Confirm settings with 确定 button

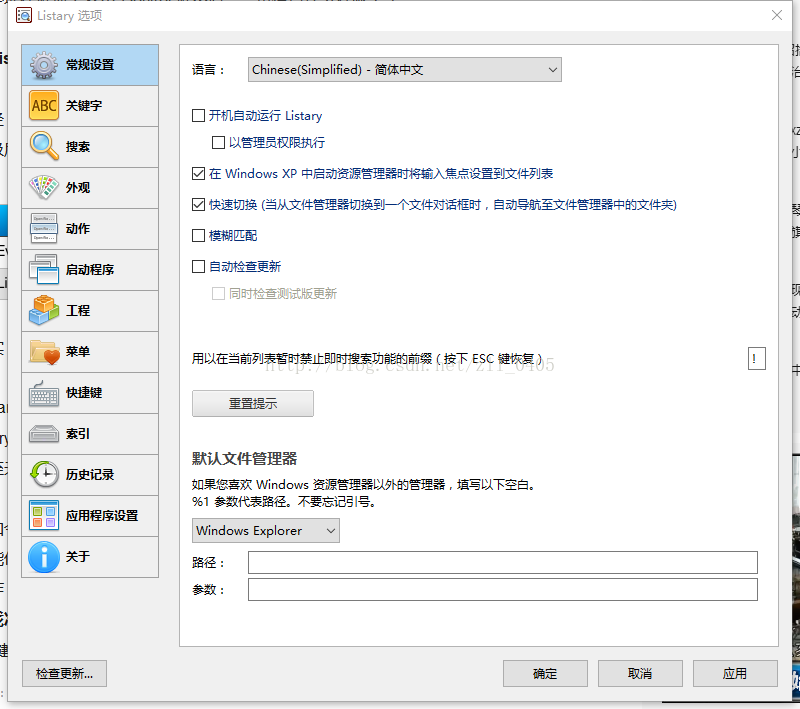click(x=545, y=673)
